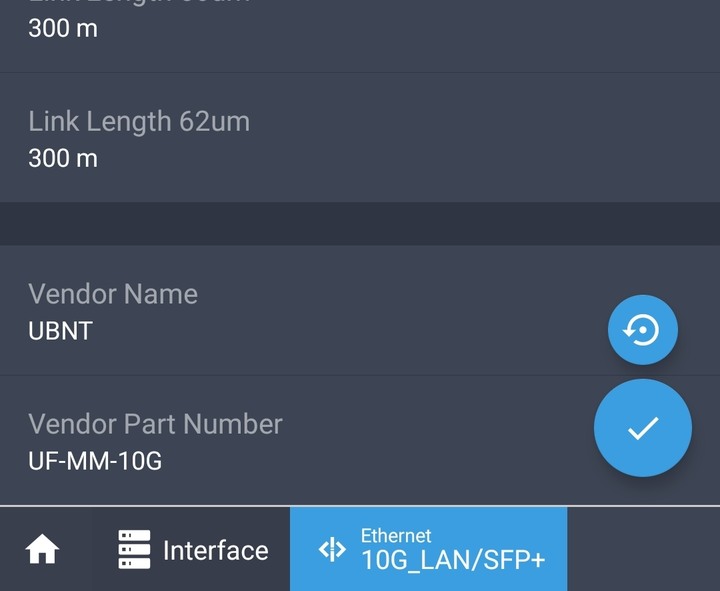Image resolution: width=720 pixels, height=591 pixels.
Task: Tap the circular restore defaults icon
Action: click(642, 330)
